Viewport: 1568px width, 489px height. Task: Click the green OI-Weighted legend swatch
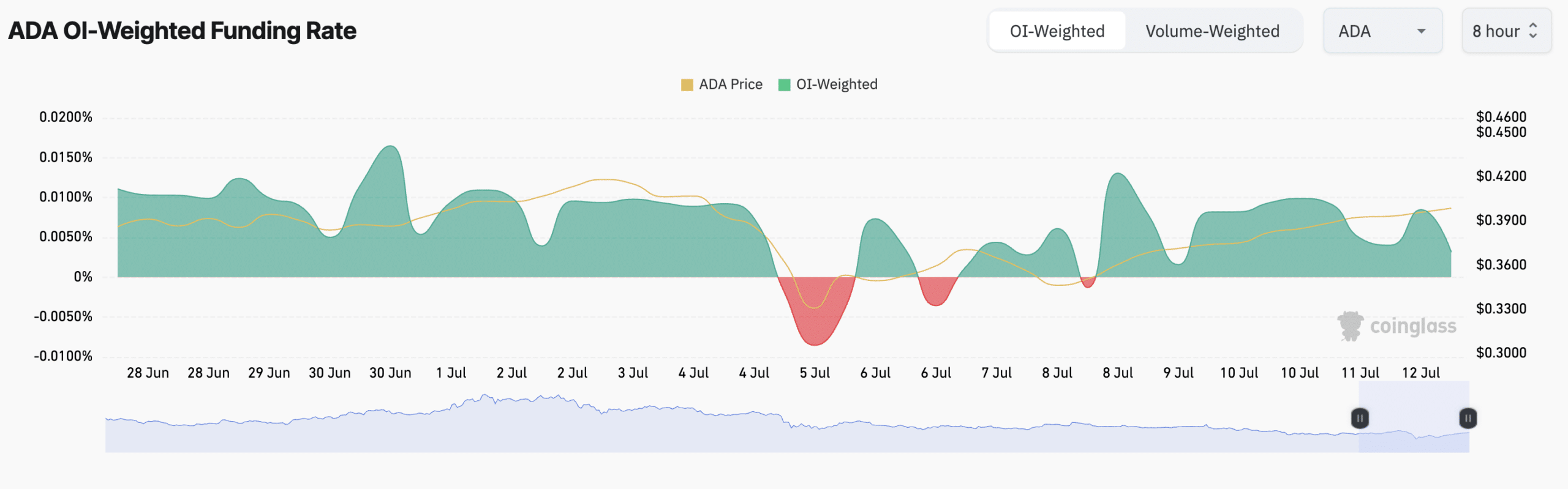[784, 85]
